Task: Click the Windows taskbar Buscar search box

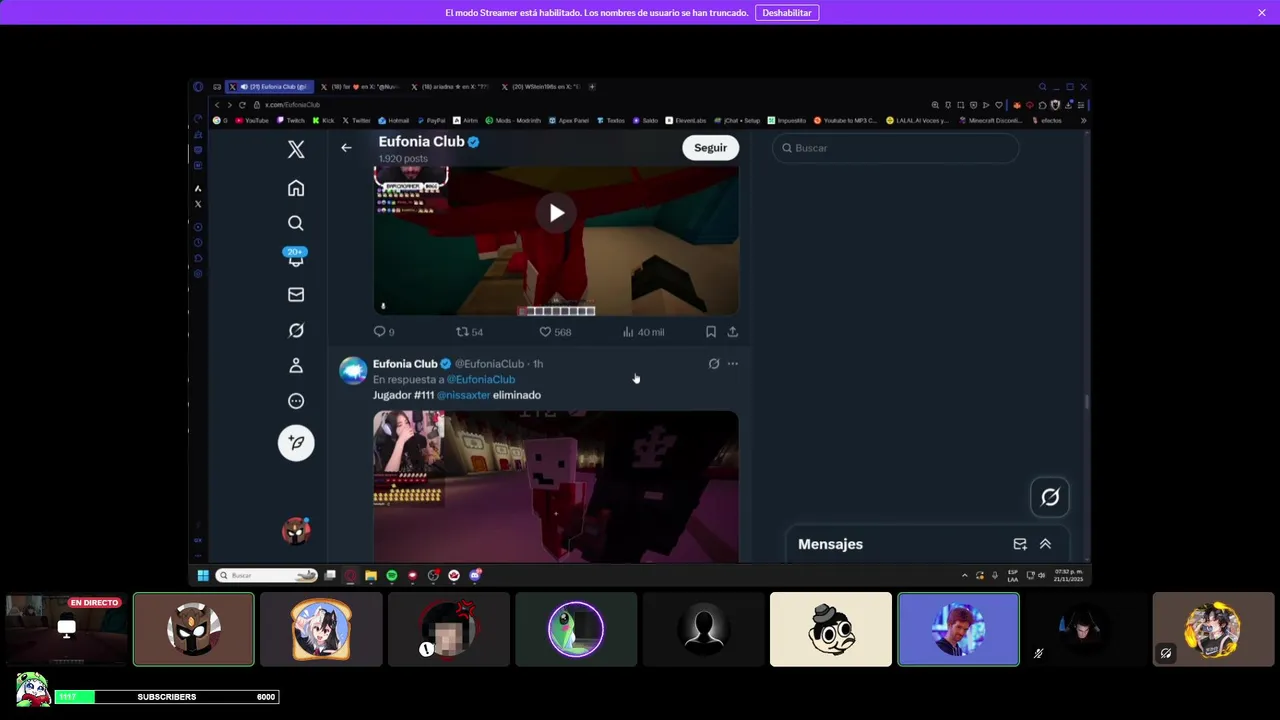Action: pos(268,575)
